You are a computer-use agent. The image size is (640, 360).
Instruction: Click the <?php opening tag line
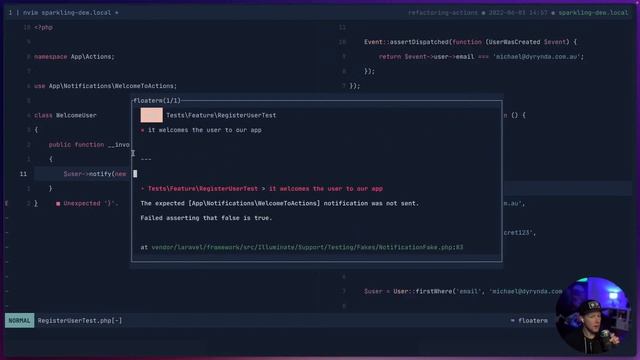(43, 27)
